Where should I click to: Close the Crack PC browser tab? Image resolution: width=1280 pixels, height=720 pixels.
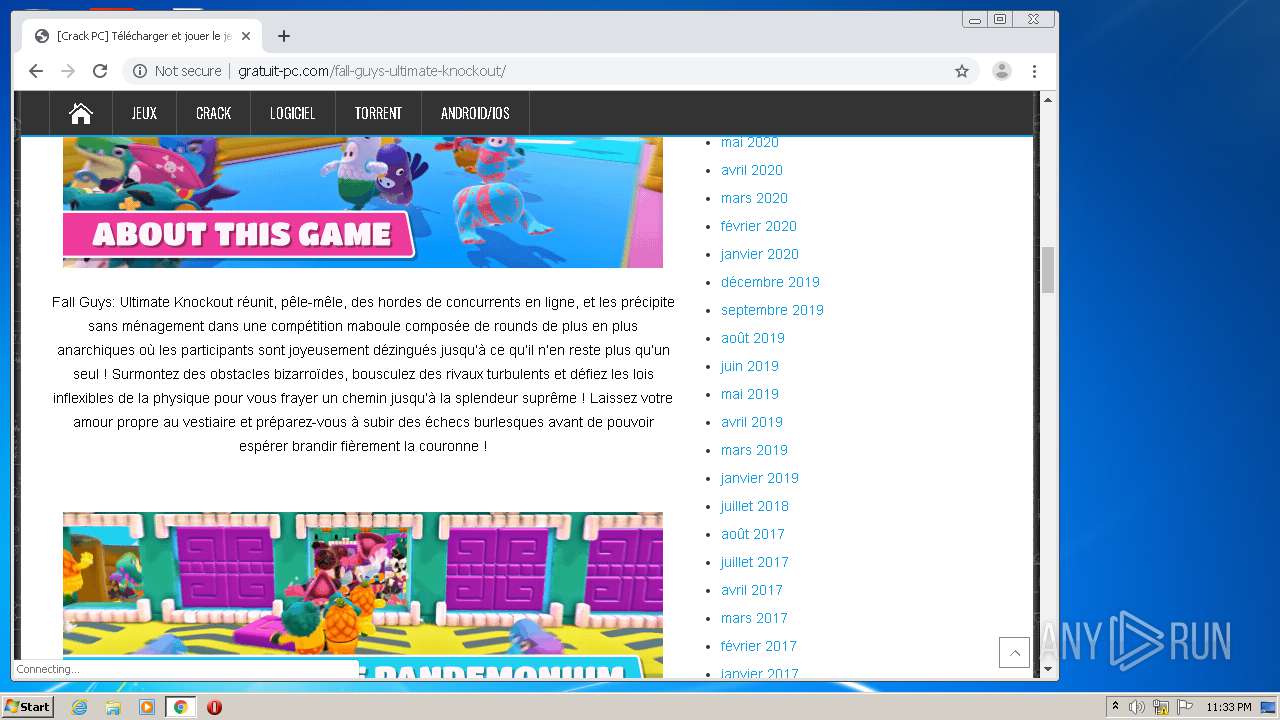246,36
